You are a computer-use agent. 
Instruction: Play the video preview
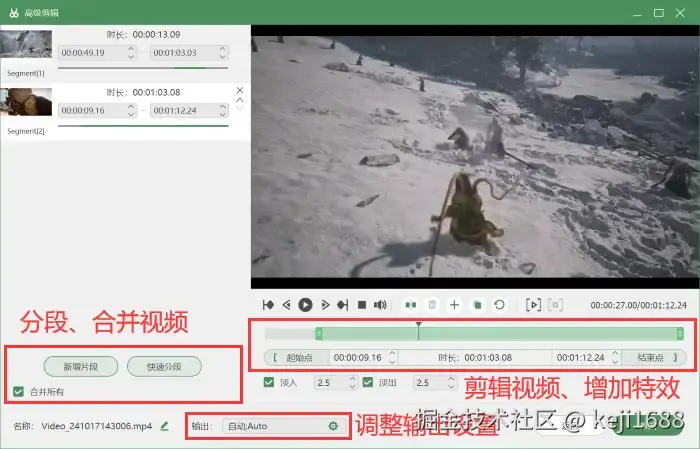pos(305,305)
